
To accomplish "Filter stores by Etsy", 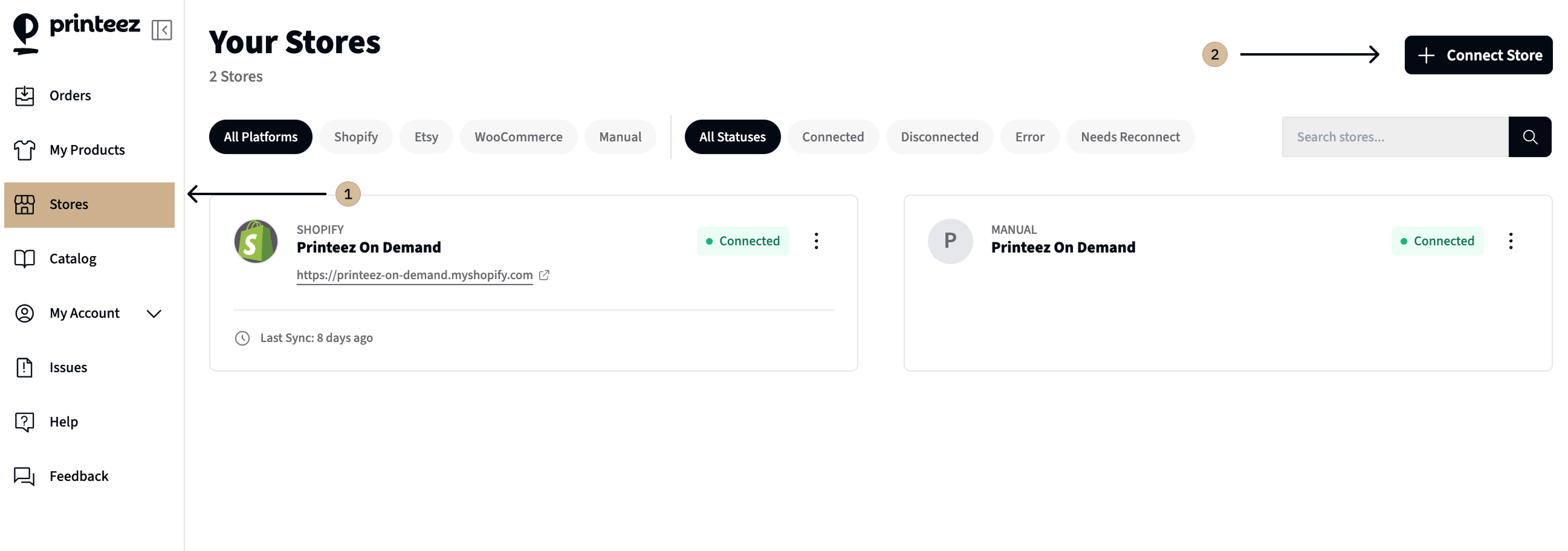I will click(x=426, y=137).
